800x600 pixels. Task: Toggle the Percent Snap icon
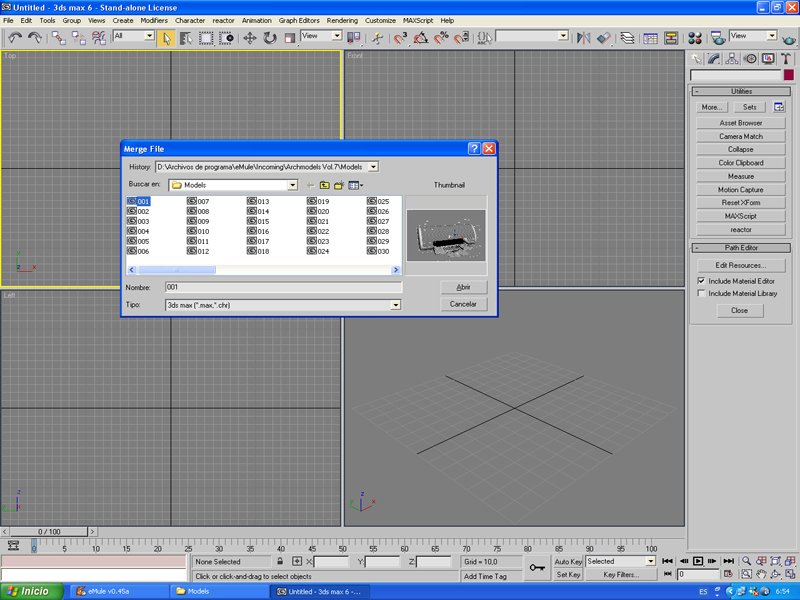coord(441,38)
